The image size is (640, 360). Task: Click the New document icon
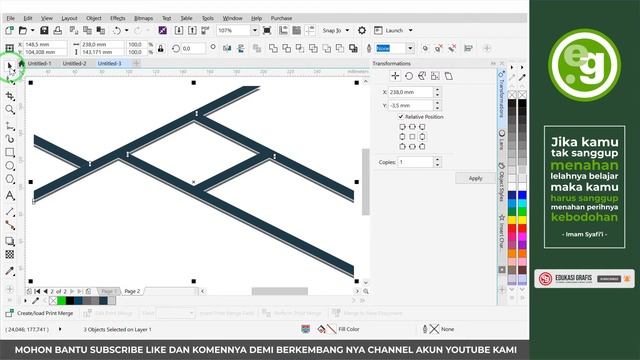pyautogui.click(x=9, y=30)
